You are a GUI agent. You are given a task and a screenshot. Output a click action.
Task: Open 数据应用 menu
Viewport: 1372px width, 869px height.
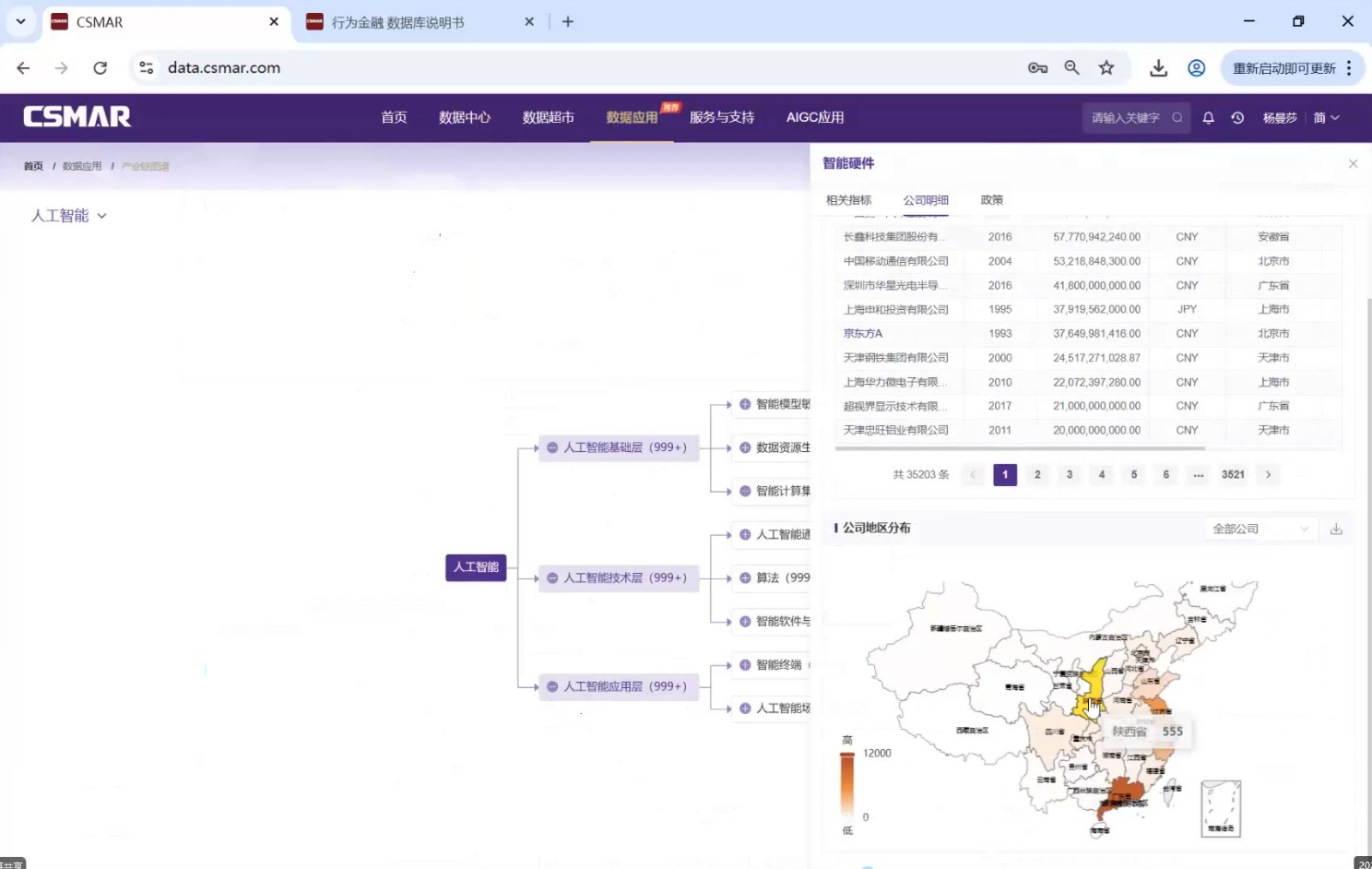(632, 117)
